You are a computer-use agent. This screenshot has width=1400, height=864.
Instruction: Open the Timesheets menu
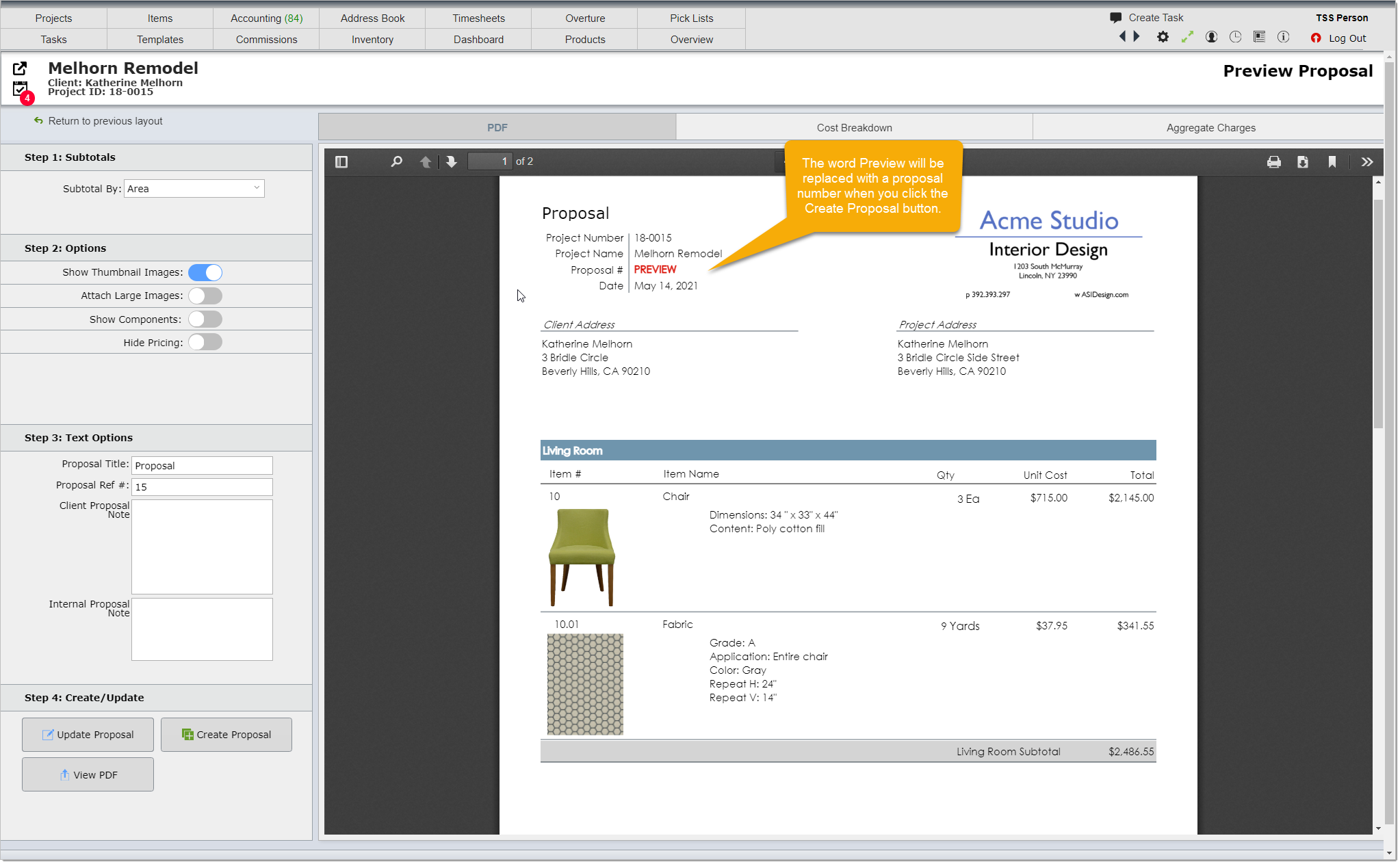point(478,18)
